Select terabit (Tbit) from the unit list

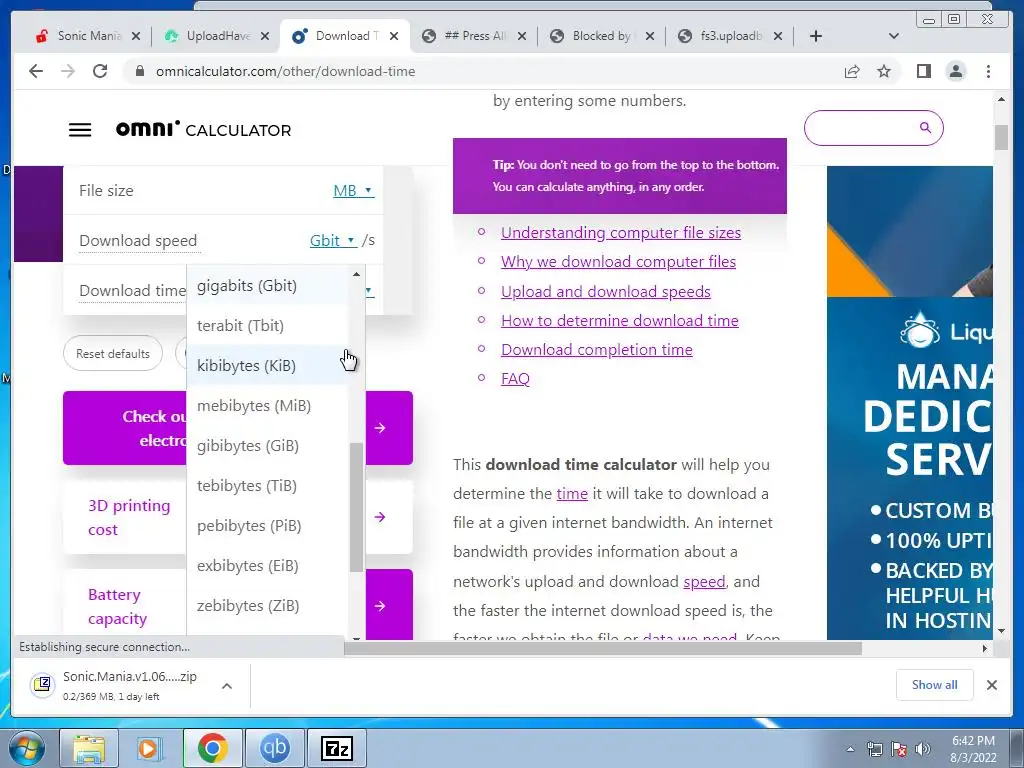(267, 325)
